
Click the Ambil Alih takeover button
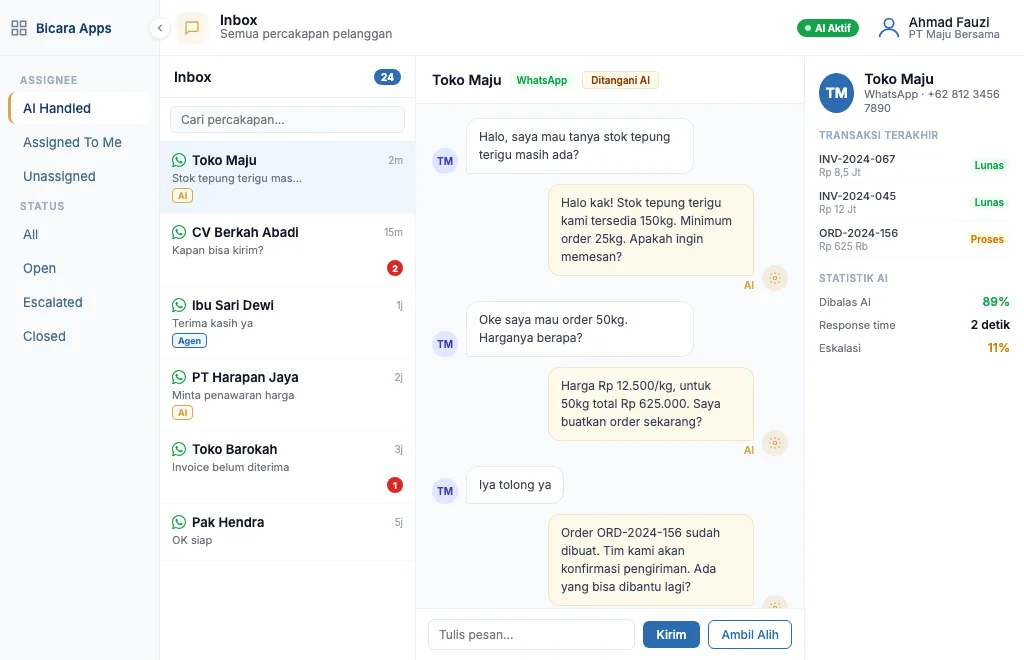point(750,635)
